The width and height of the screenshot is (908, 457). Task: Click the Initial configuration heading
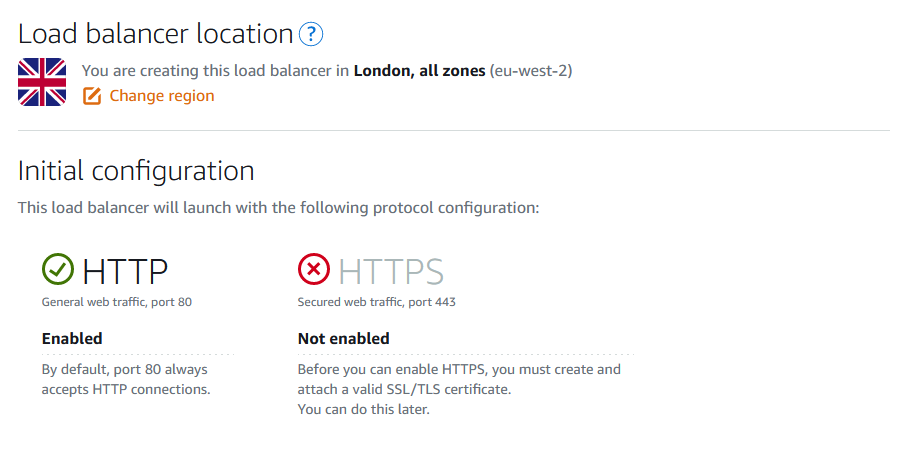pos(136,171)
